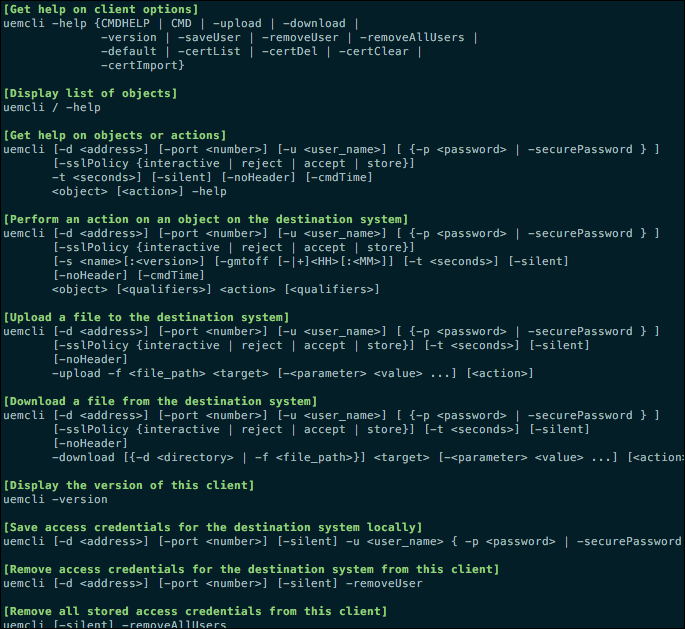Screen dimensions: 685x629
Task: Click "<object> [<action>] -help" line
Action: pos(139,191)
